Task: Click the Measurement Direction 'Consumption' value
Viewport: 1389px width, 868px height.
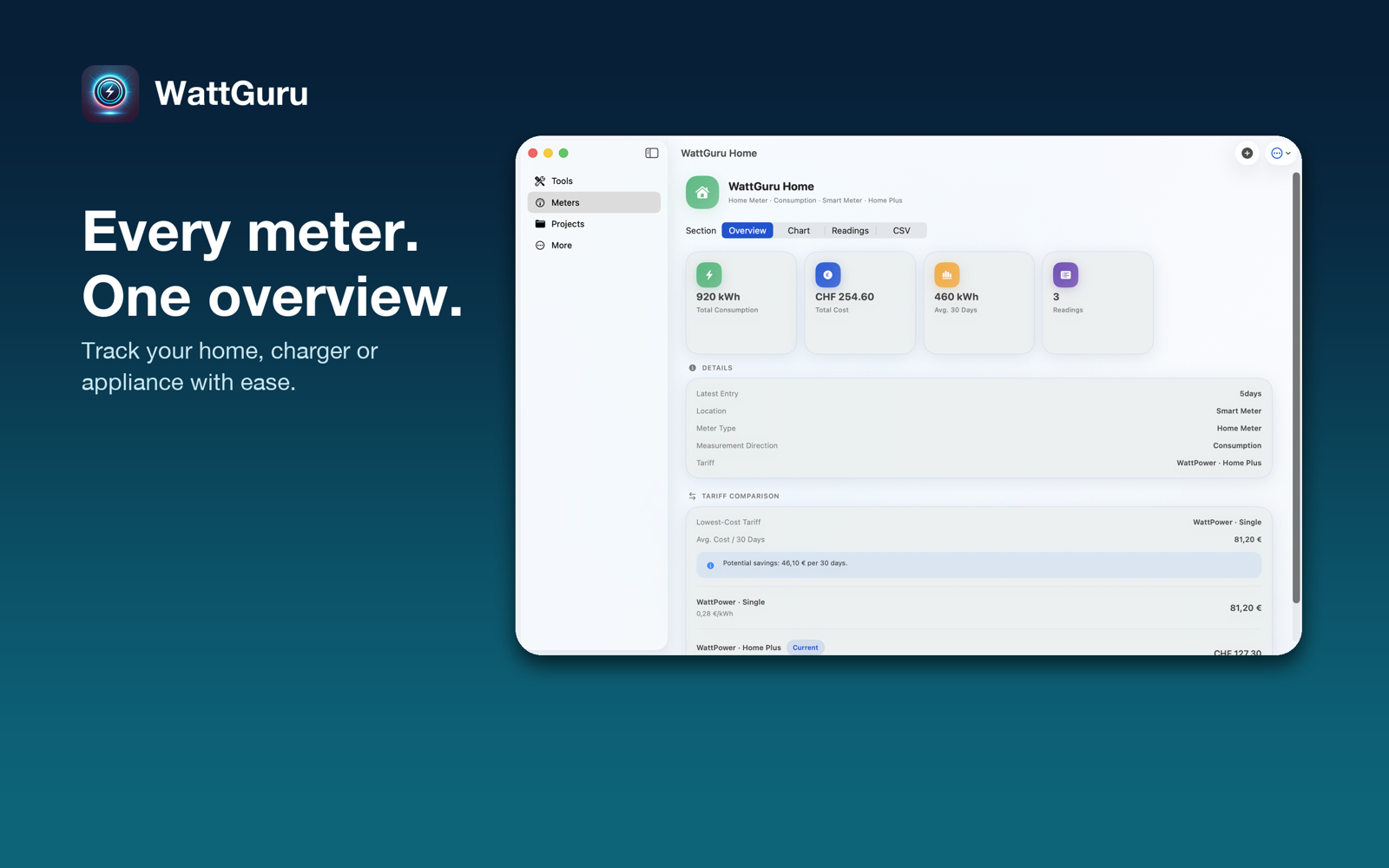Action: point(1237,446)
